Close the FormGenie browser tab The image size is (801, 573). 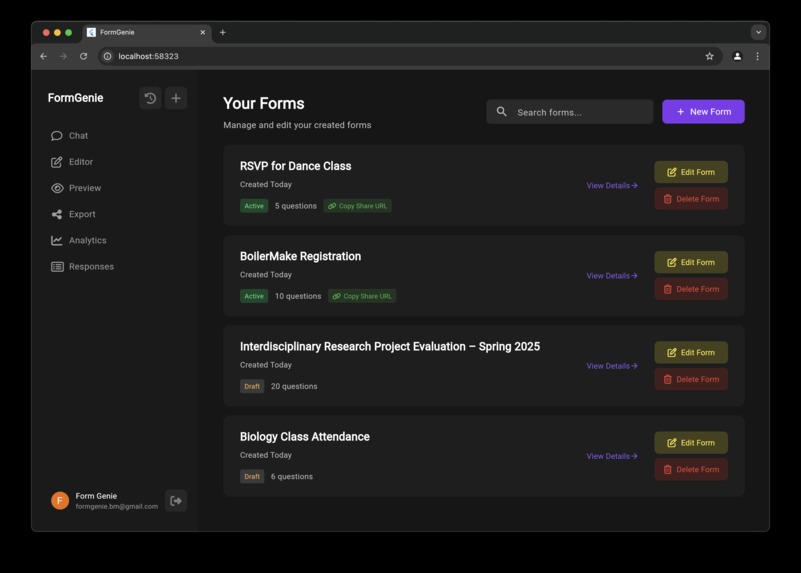pyautogui.click(x=203, y=32)
